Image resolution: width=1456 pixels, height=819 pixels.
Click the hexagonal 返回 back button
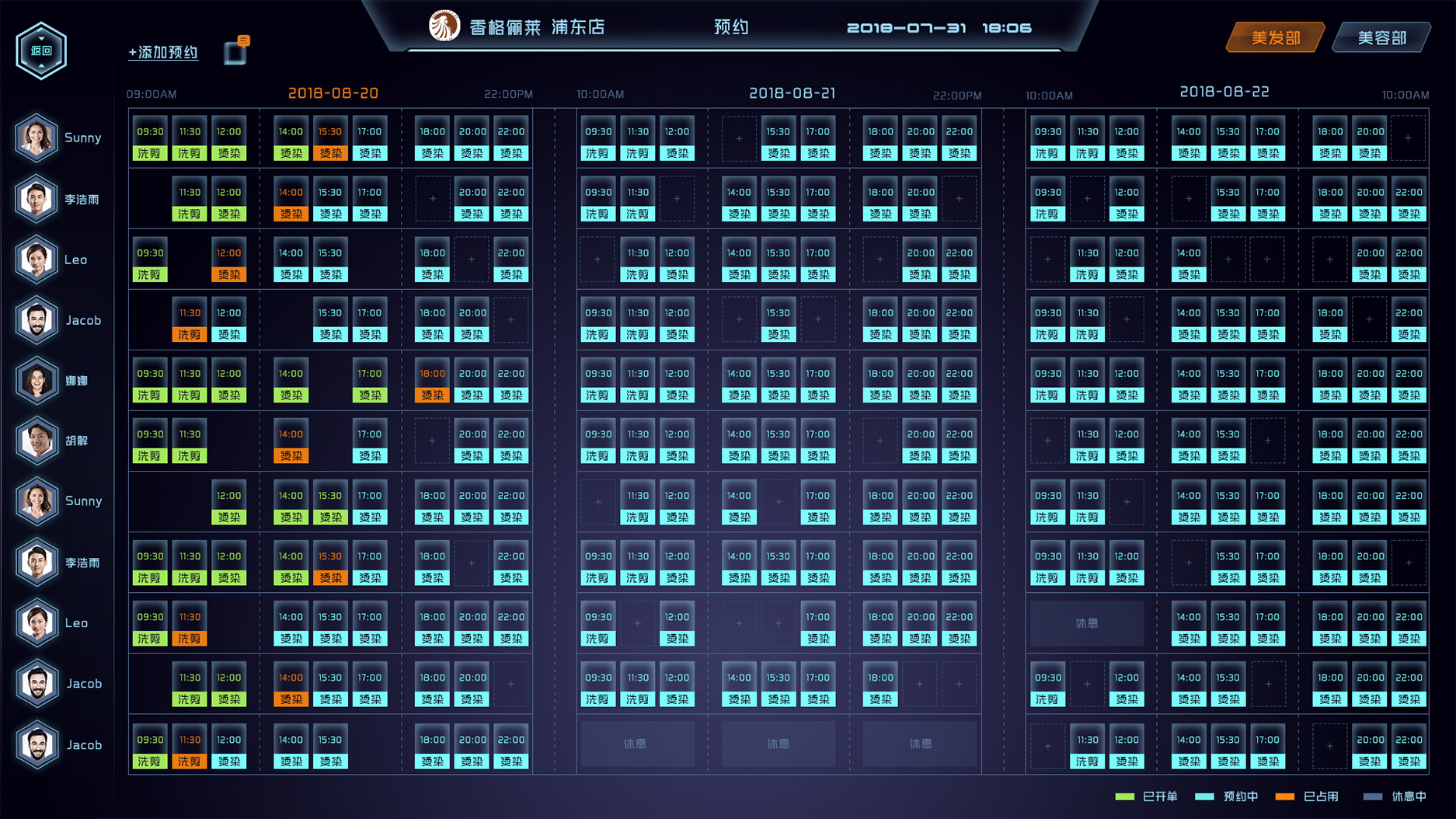41,51
